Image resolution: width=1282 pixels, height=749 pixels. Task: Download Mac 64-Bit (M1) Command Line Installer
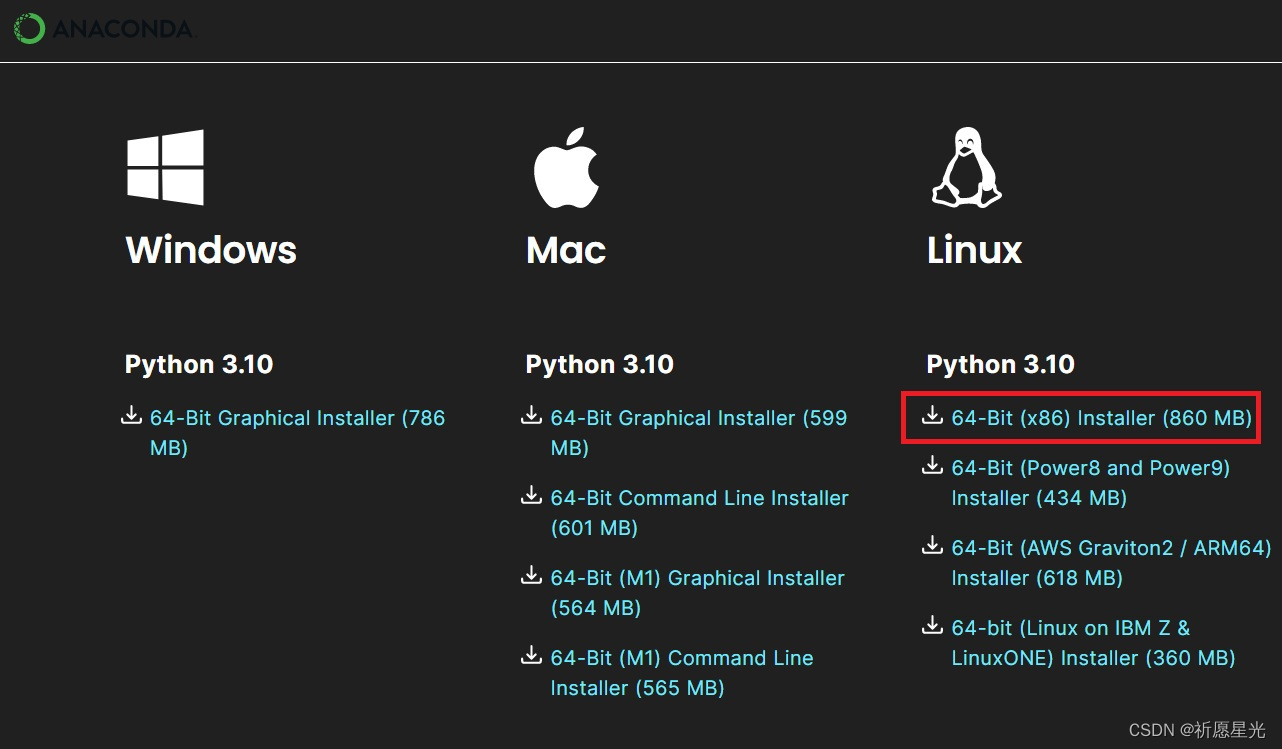click(682, 673)
